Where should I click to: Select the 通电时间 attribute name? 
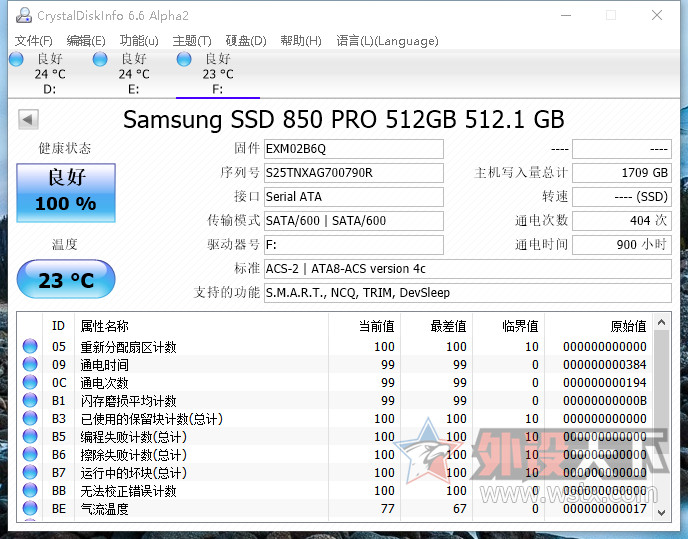(x=104, y=365)
